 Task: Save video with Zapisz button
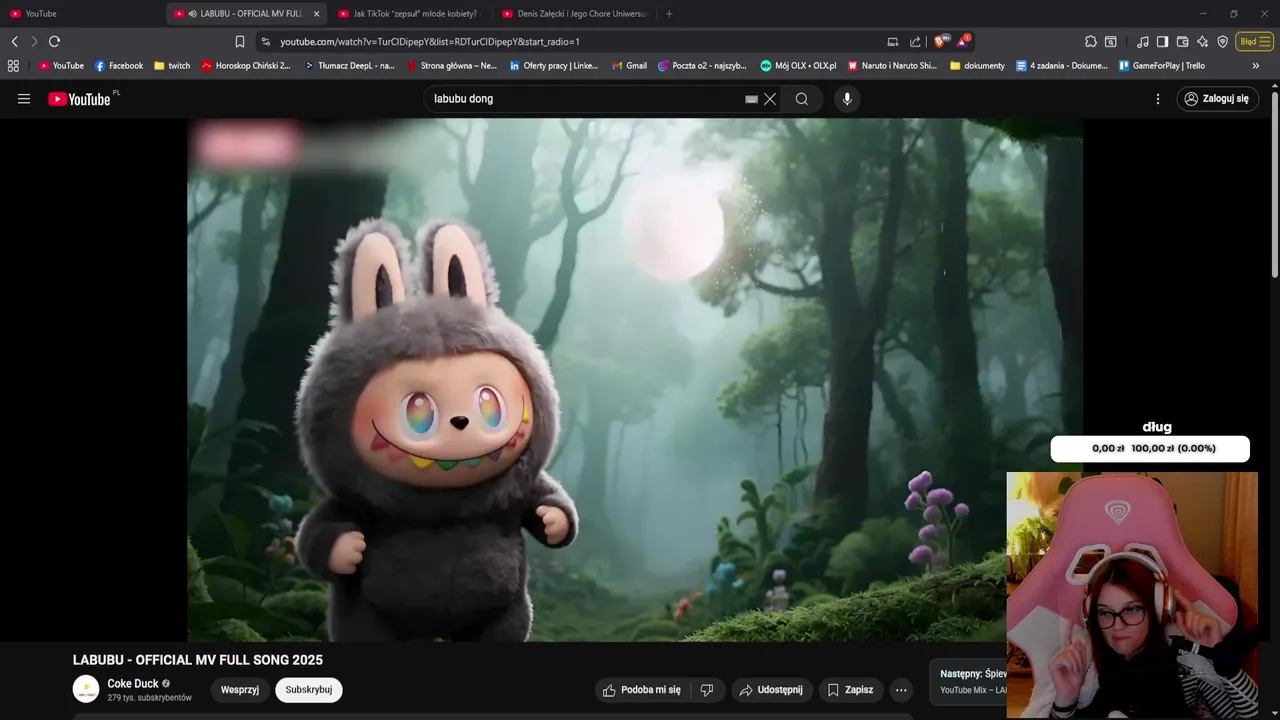coord(851,690)
